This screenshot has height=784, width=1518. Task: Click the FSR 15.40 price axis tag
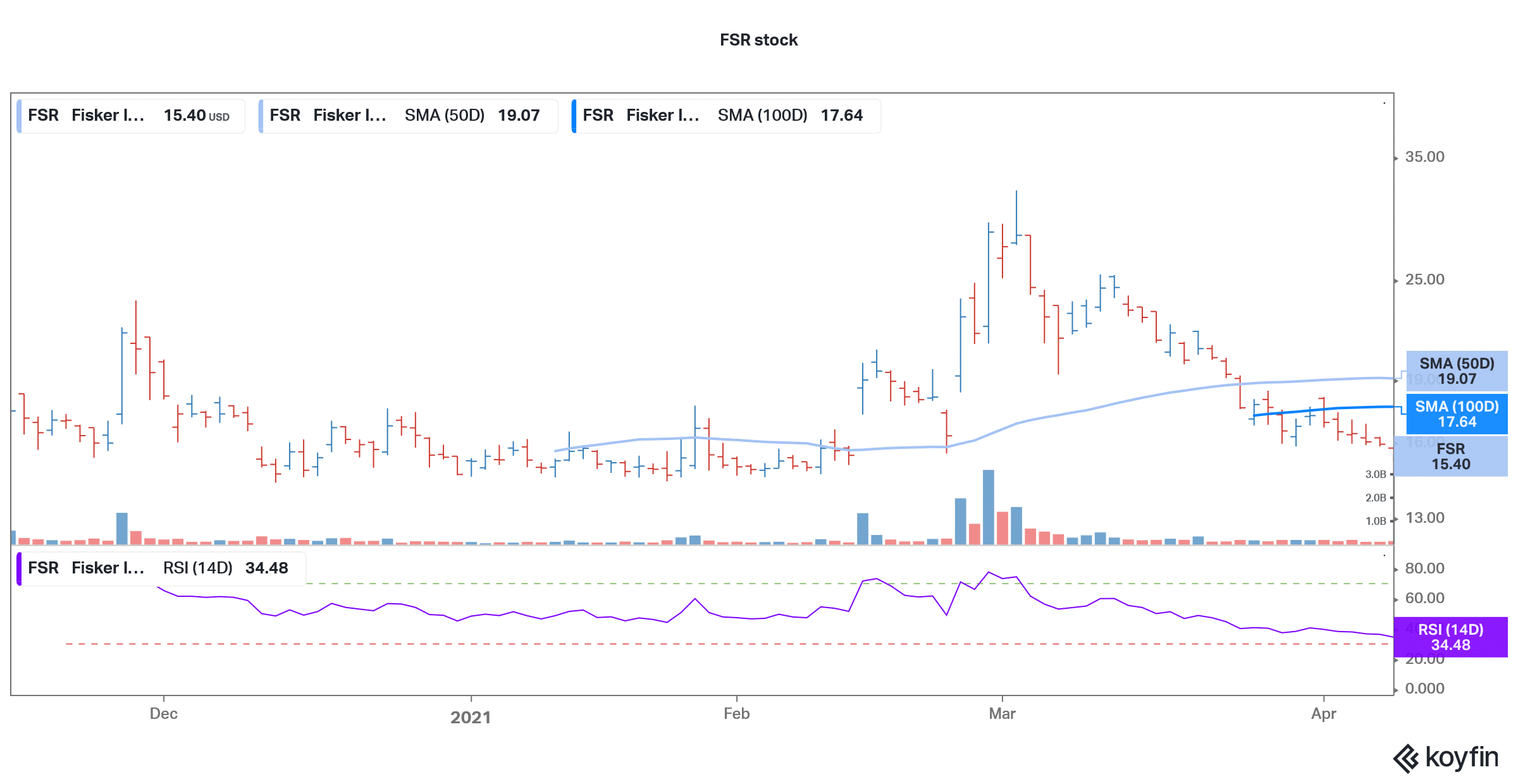tap(1451, 456)
